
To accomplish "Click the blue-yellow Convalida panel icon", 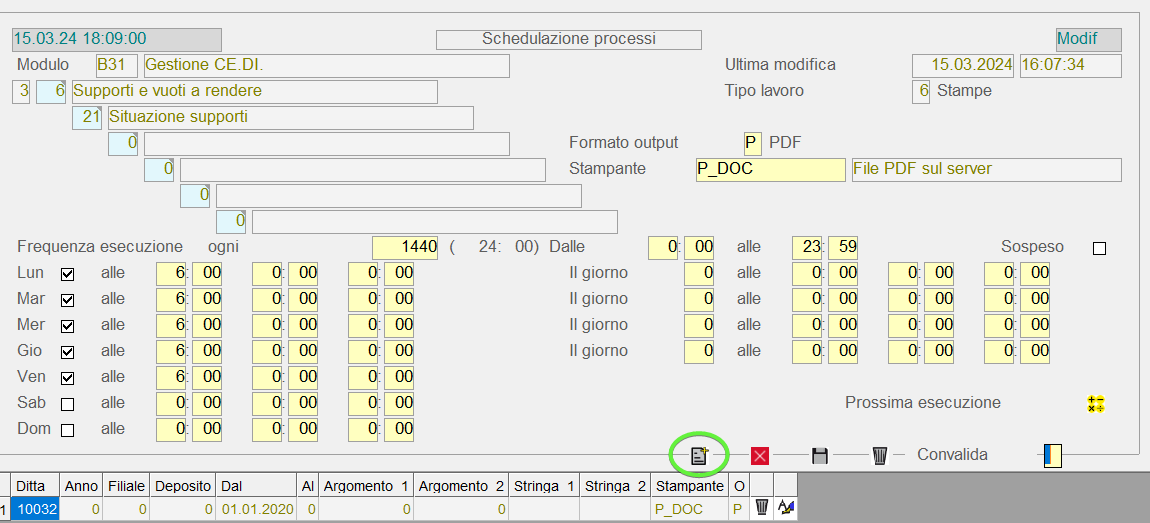I will click(x=1052, y=456).
